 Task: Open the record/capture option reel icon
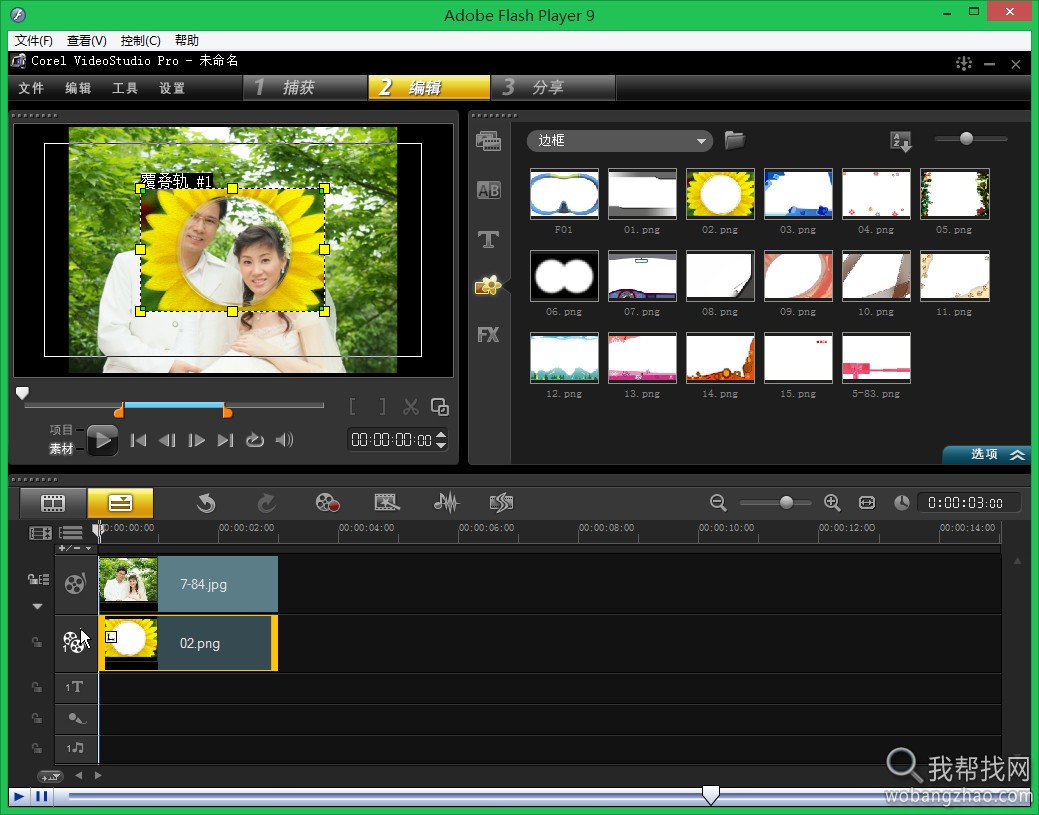pyautogui.click(x=327, y=503)
